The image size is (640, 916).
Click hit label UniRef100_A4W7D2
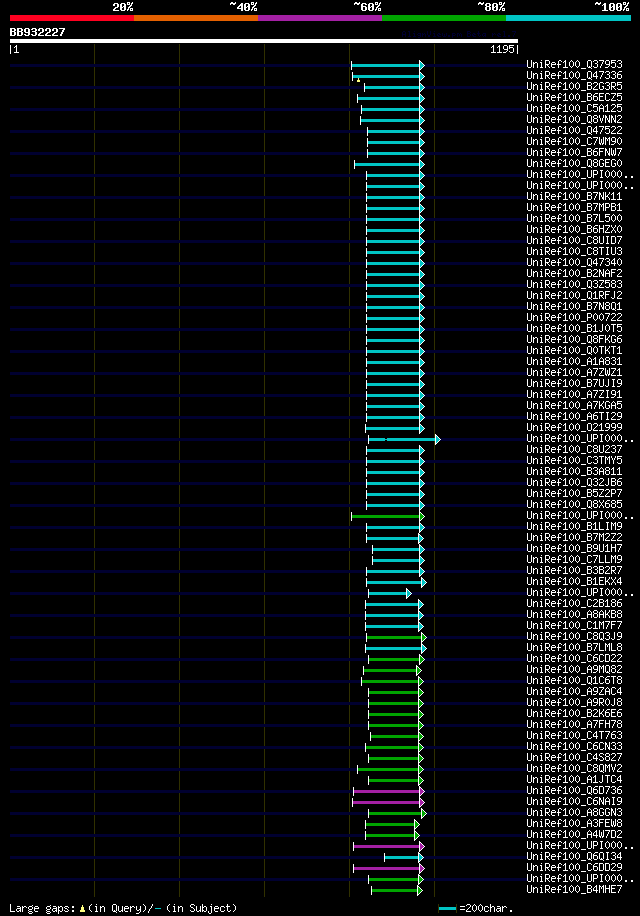click(574, 835)
